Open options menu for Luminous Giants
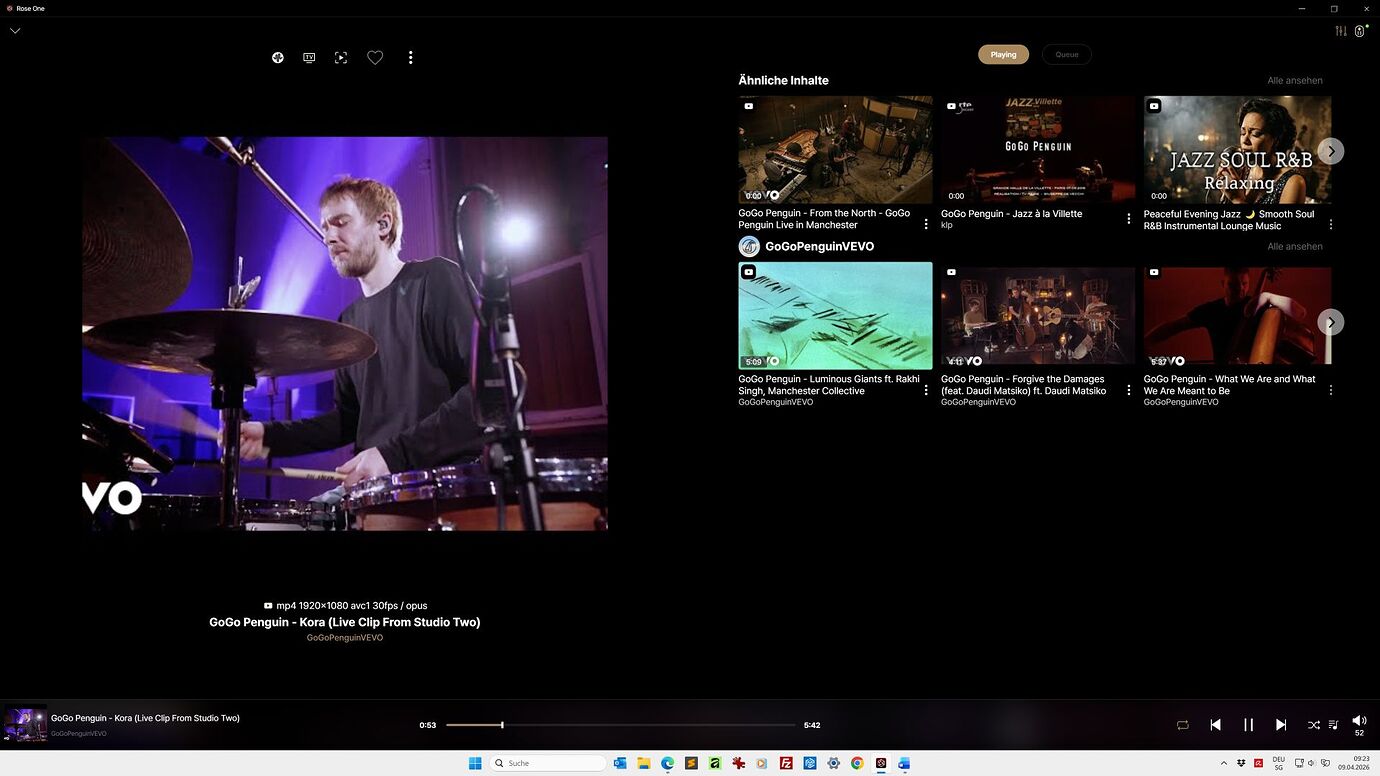Screen dimensions: 1380x776 coord(926,390)
